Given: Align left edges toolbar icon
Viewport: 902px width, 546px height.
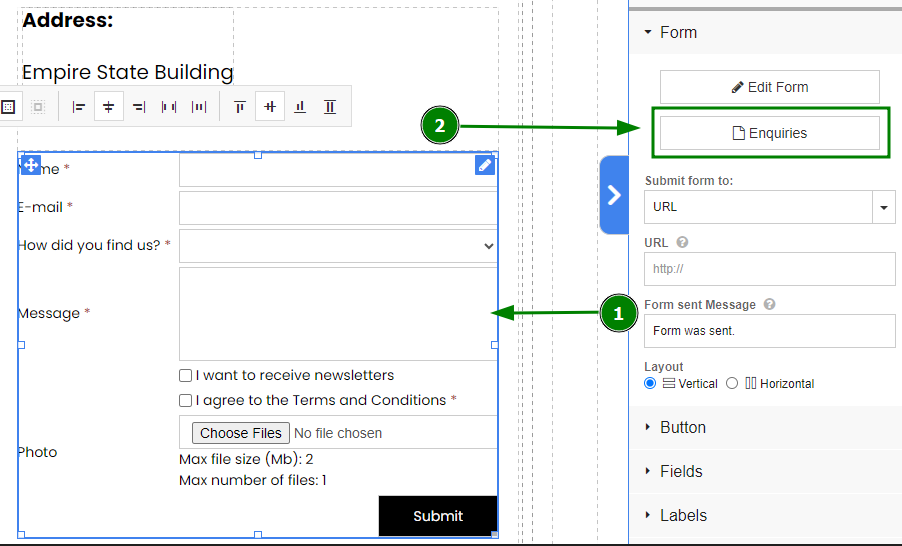Looking at the screenshot, I should click(79, 107).
